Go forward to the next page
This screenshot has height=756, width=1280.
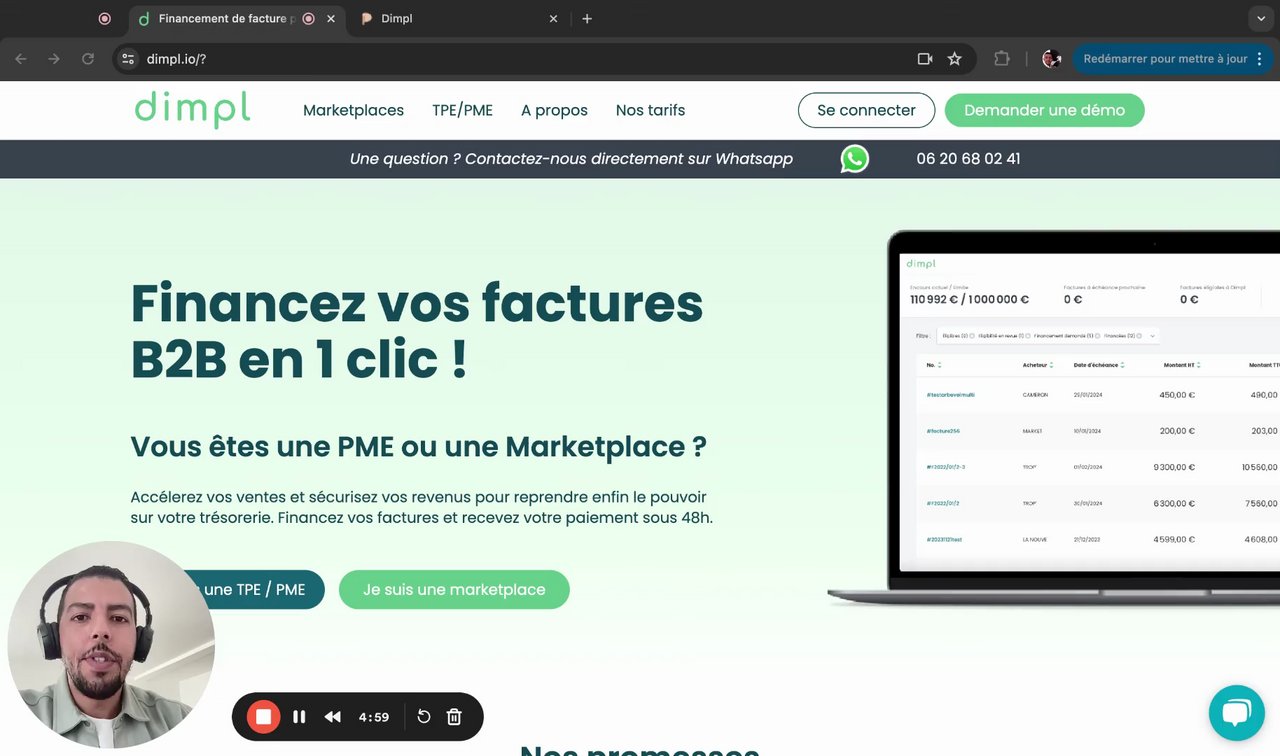click(54, 59)
